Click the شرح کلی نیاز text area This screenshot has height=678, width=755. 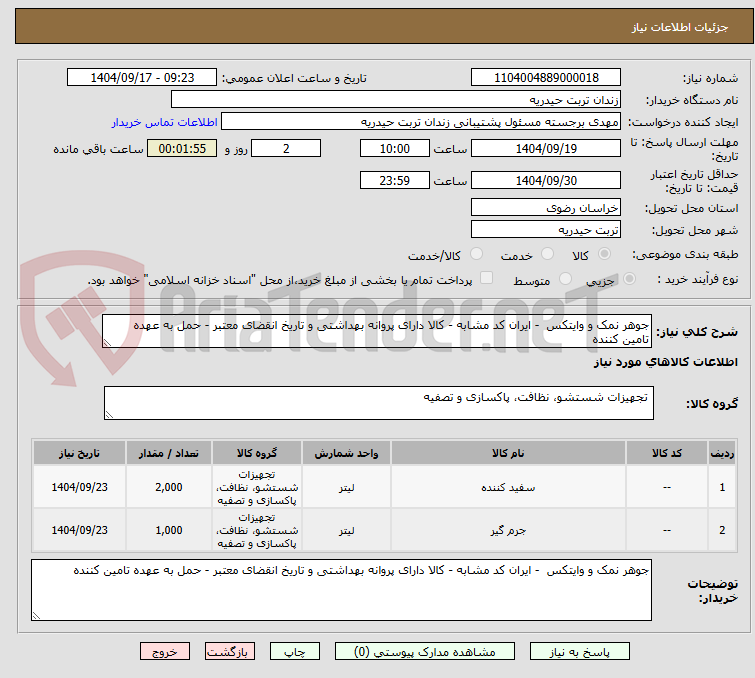click(x=377, y=331)
